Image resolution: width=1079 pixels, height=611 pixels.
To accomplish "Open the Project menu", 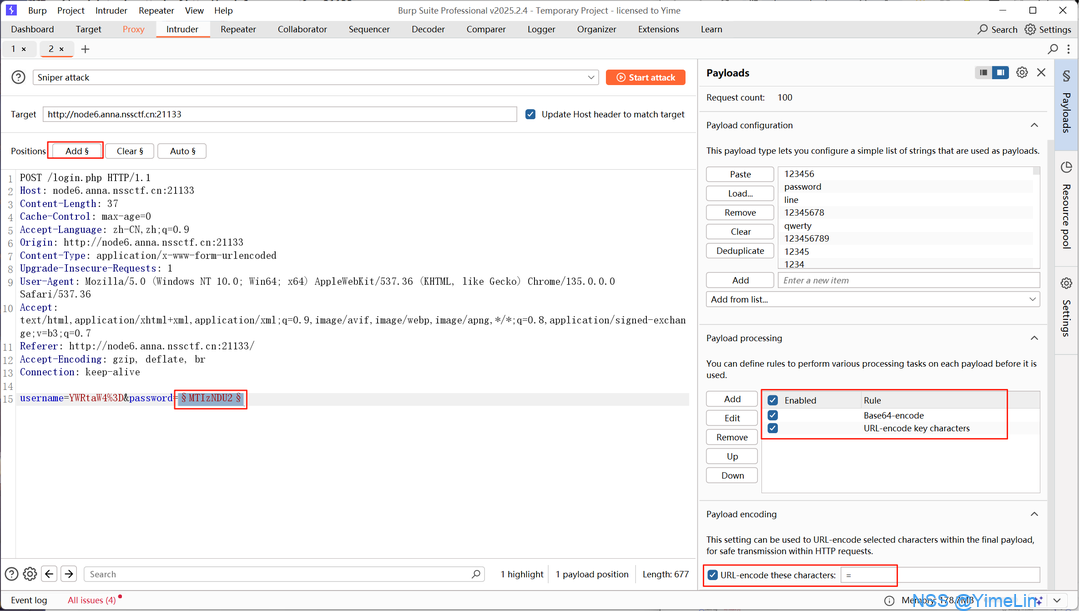I will [71, 10].
